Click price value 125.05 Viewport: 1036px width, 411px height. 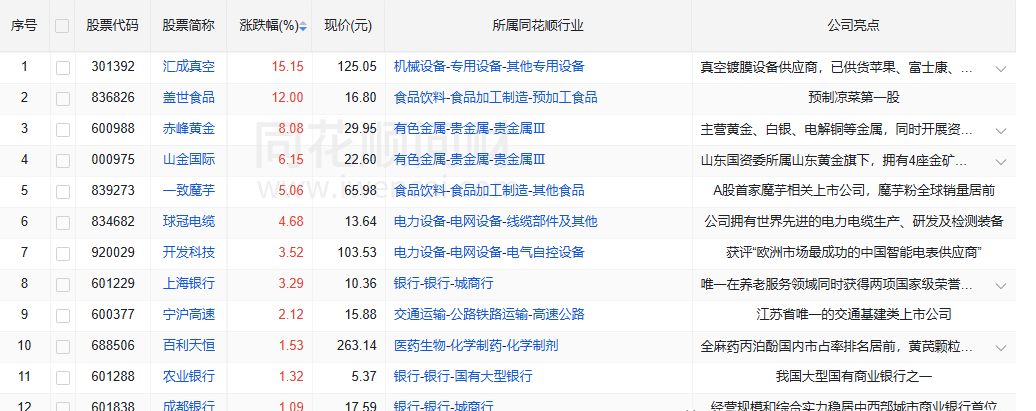(x=357, y=67)
